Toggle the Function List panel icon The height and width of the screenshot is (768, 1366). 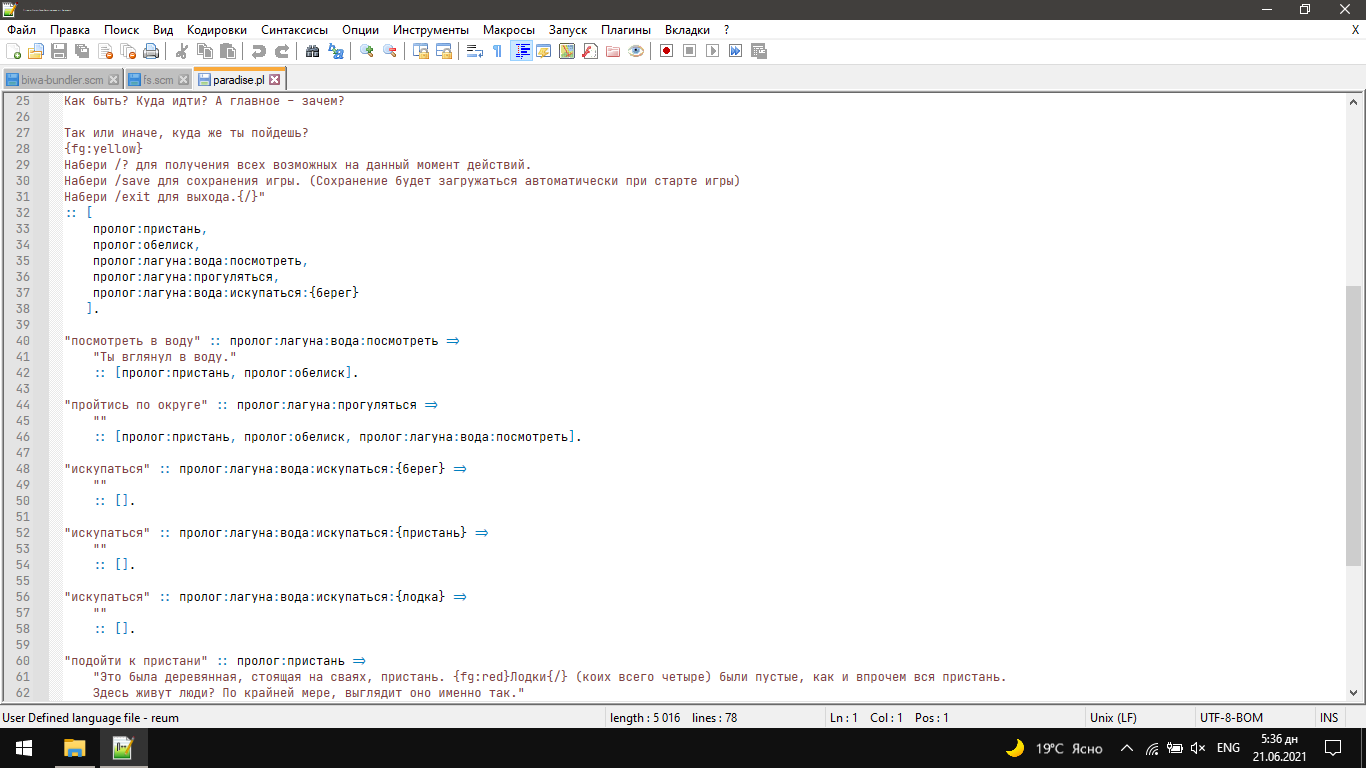tap(590, 51)
